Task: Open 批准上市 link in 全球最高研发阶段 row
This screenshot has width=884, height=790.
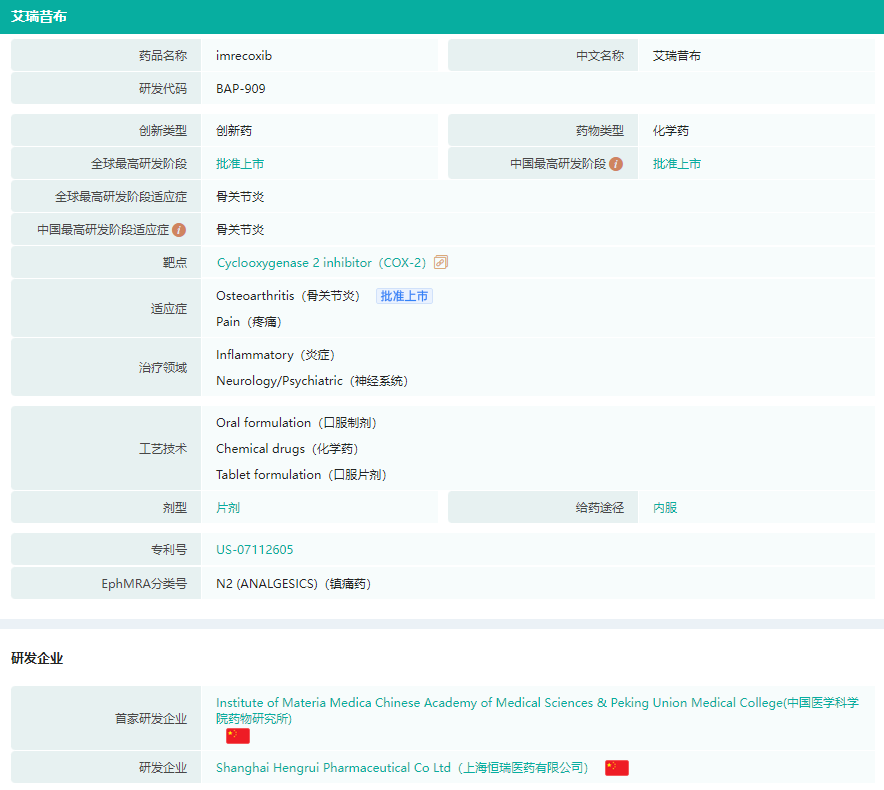Action: coord(240,164)
